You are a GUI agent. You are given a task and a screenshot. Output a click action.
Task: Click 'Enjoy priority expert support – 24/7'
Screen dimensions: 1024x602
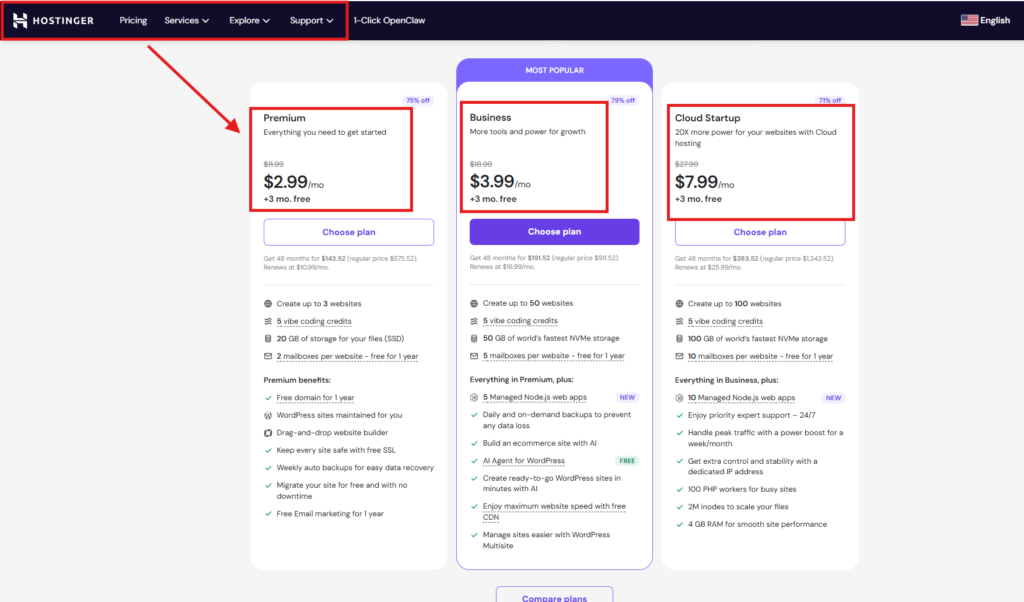pos(752,415)
